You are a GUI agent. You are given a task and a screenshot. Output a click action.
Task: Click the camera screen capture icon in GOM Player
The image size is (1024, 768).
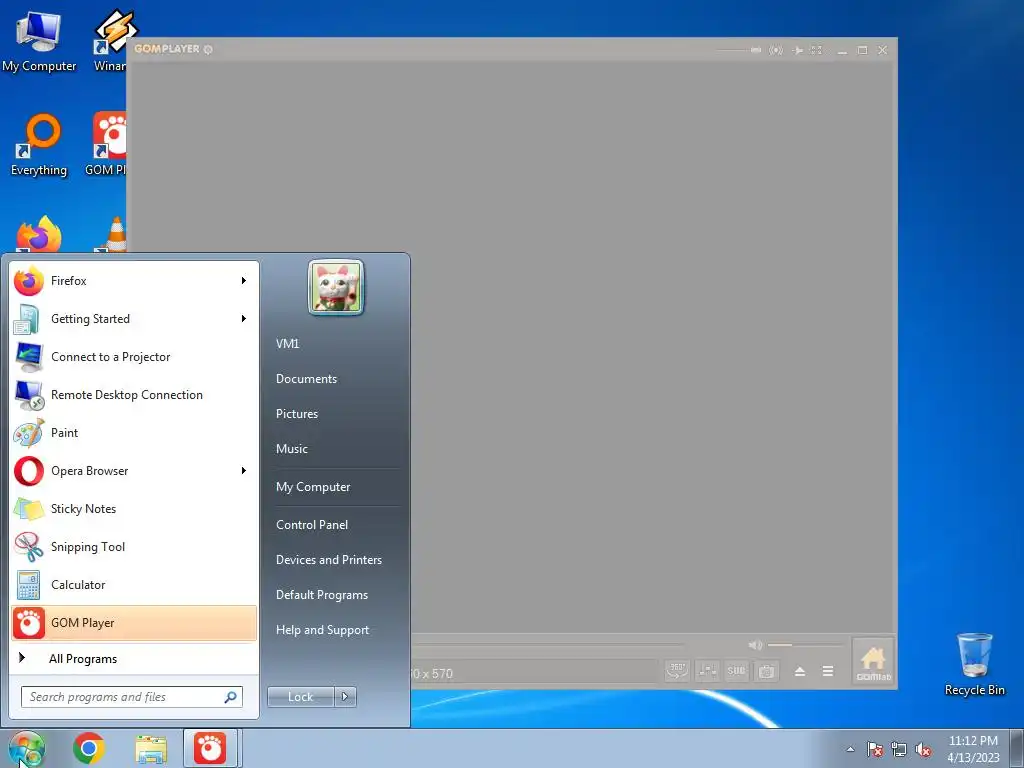click(766, 671)
